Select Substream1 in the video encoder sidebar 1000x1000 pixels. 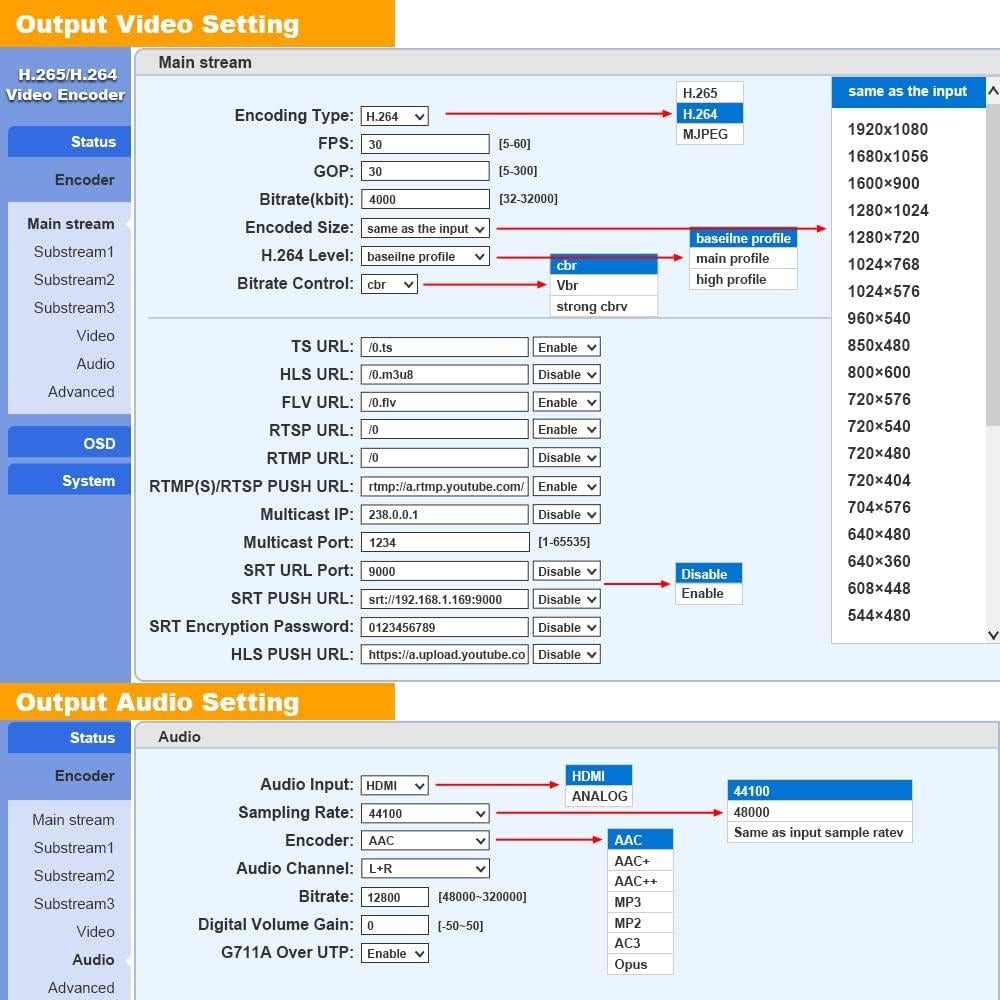[x=74, y=252]
